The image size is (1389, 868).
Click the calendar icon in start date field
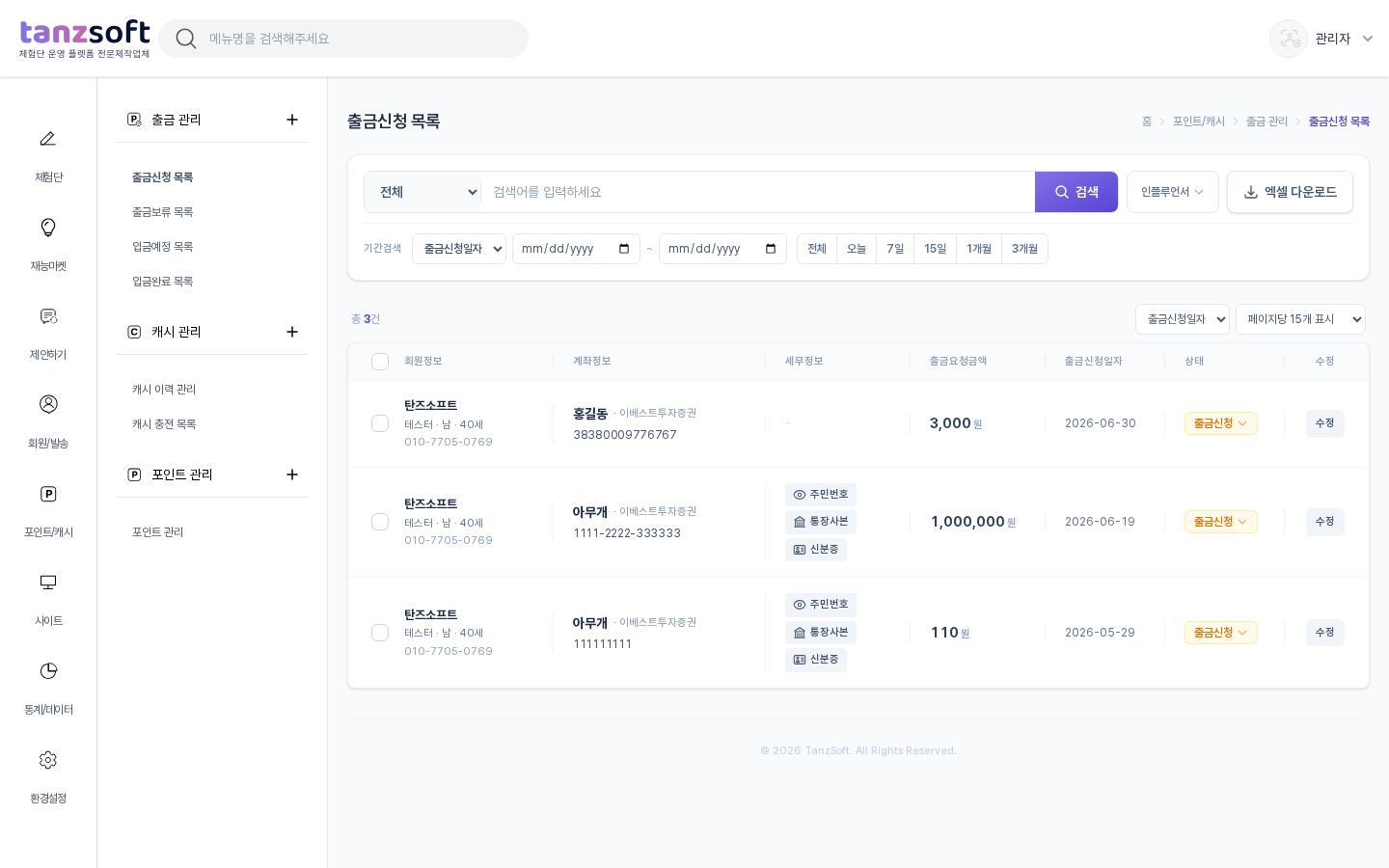[624, 249]
